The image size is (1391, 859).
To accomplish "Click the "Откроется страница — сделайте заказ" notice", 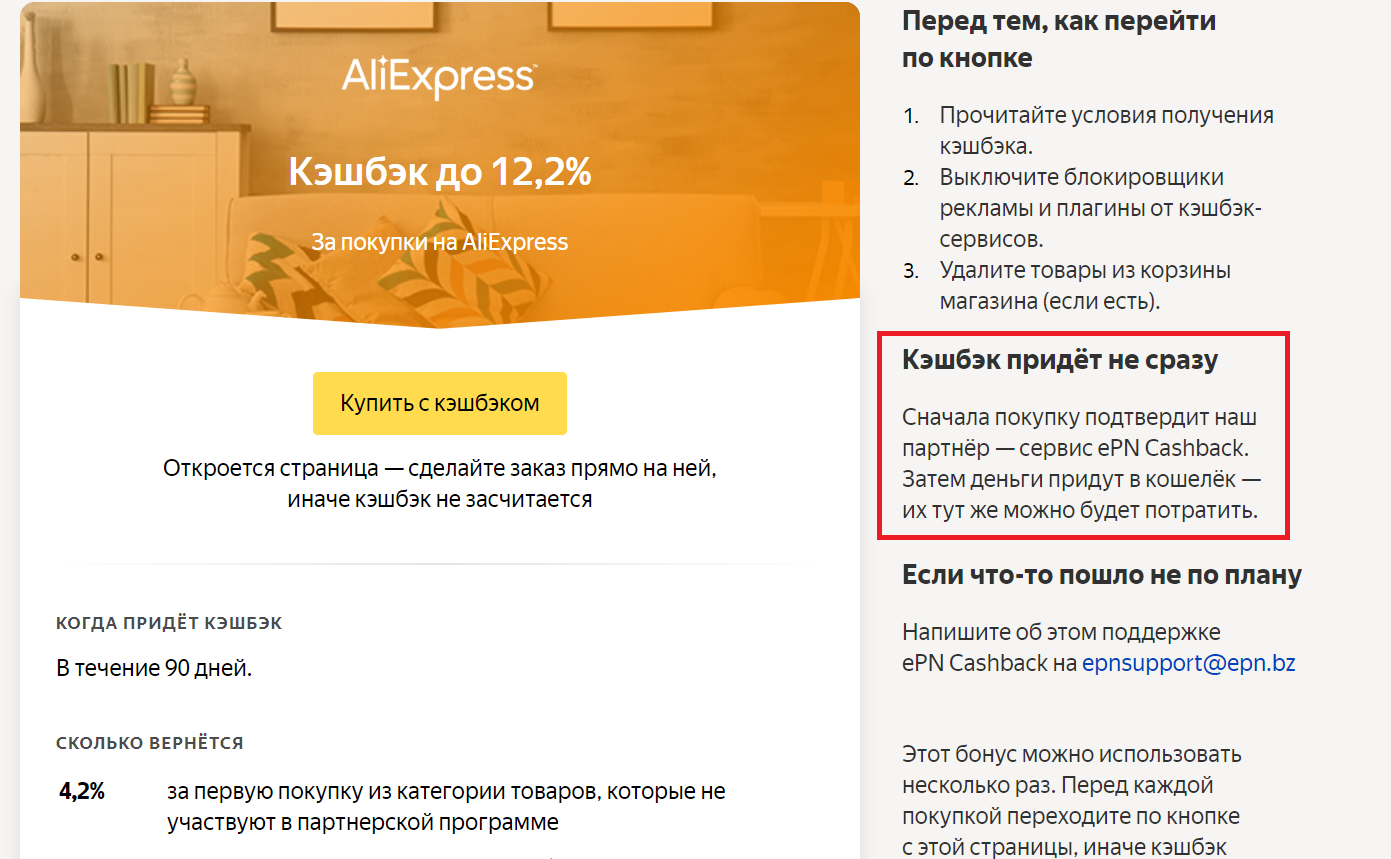I will [440, 483].
